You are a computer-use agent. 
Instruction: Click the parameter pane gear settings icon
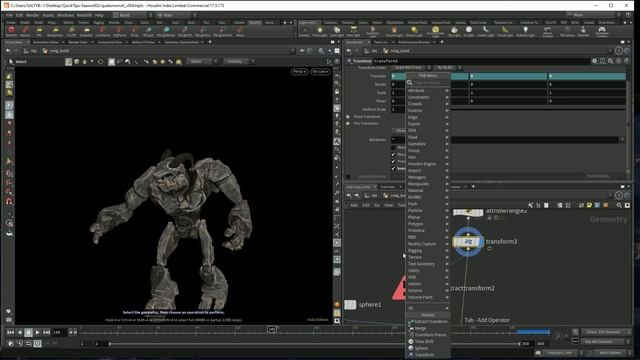coord(594,61)
